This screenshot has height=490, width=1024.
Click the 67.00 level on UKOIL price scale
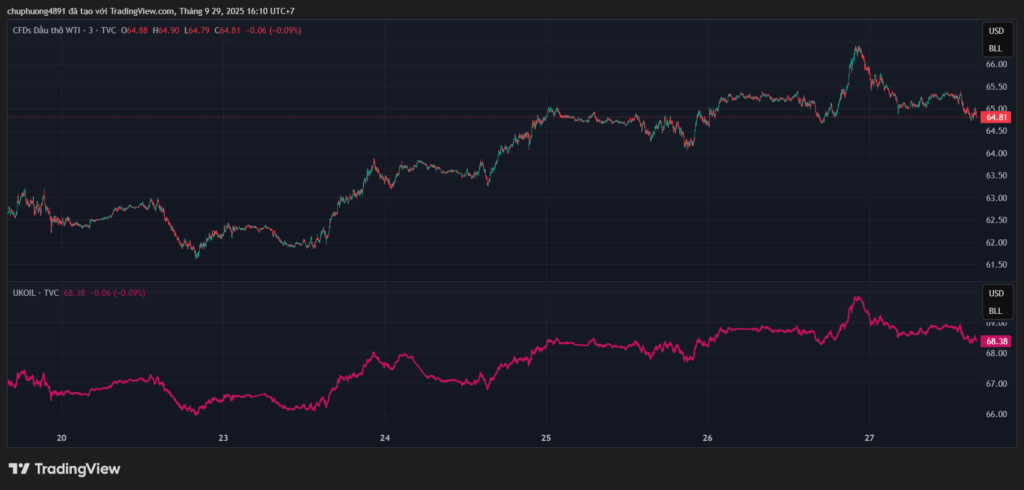point(996,383)
